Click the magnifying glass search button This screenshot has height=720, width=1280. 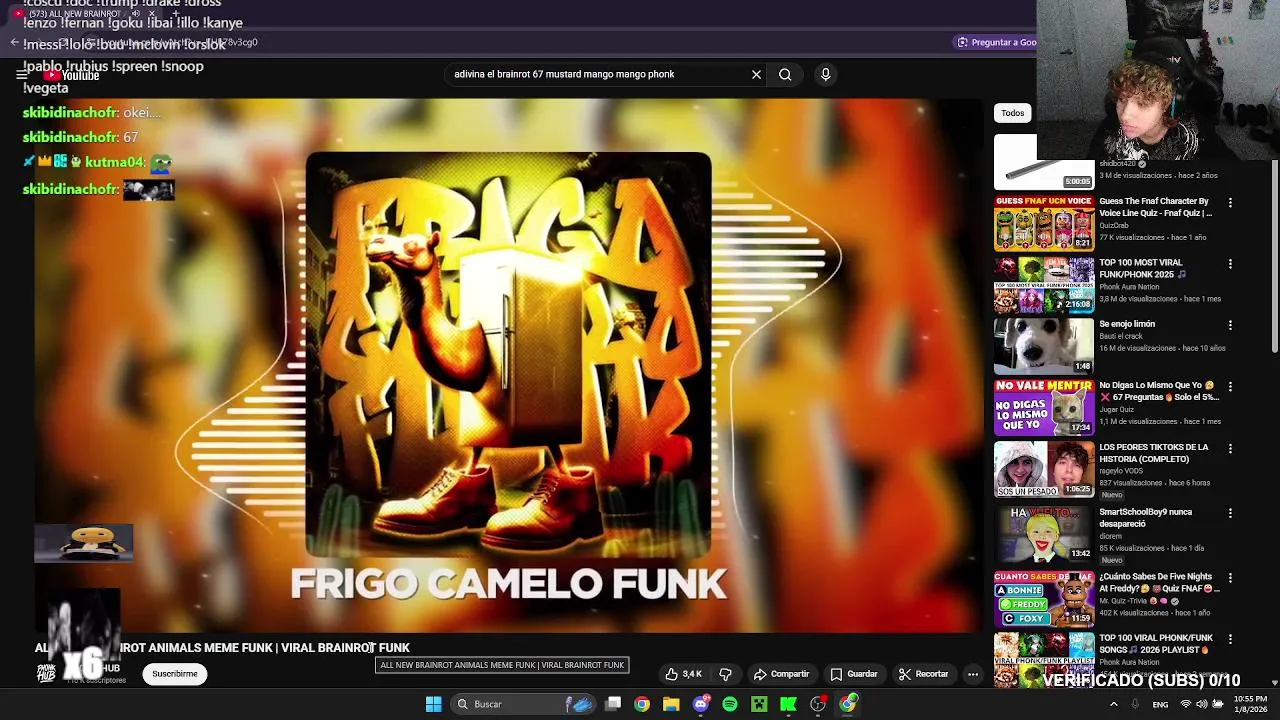(785, 74)
